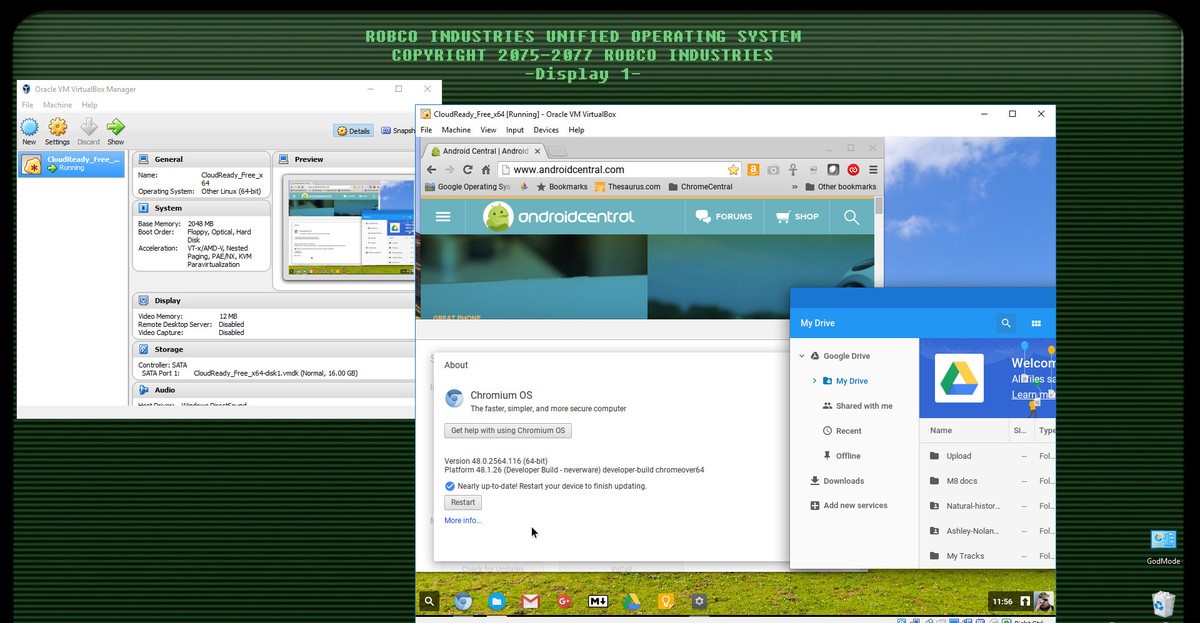Open the Chromium hamburger menu
Image resolution: width=1200 pixels, height=623 pixels.
[873, 170]
